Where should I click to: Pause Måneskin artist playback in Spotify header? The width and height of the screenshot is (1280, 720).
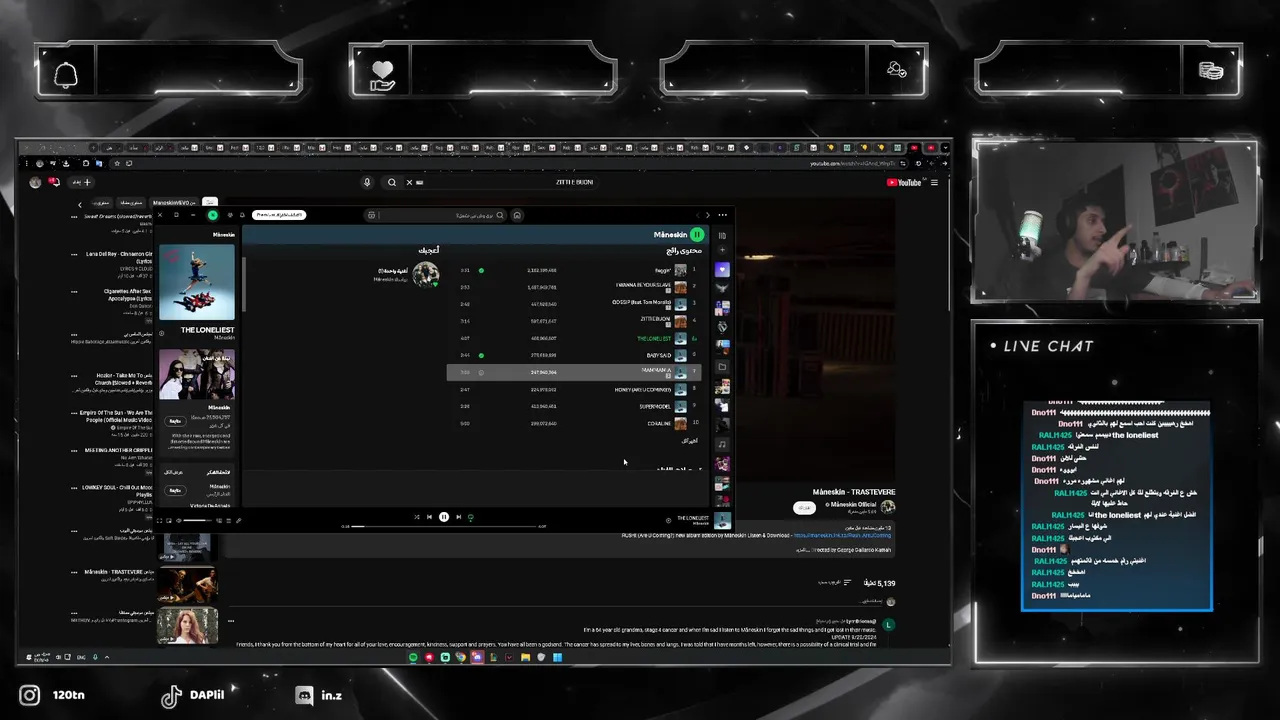tap(697, 234)
